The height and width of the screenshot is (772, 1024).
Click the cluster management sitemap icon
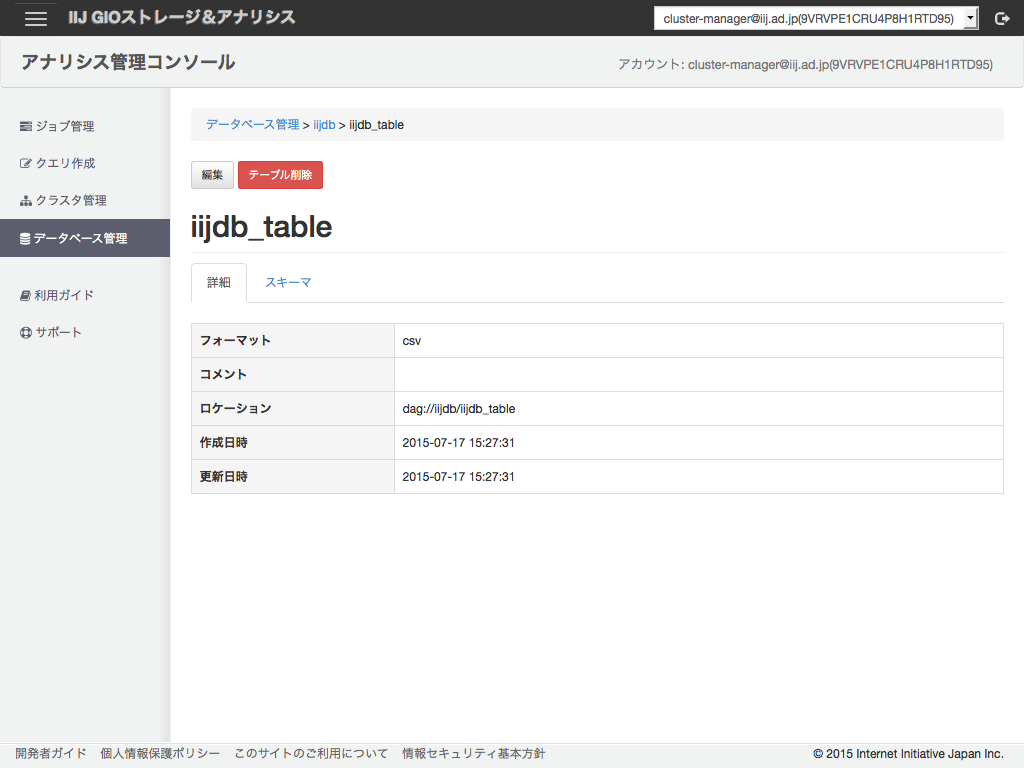[25, 201]
